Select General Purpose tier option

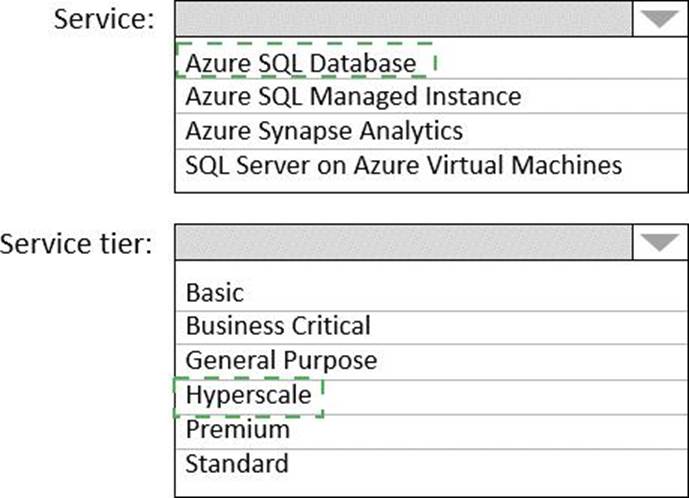tap(281, 360)
